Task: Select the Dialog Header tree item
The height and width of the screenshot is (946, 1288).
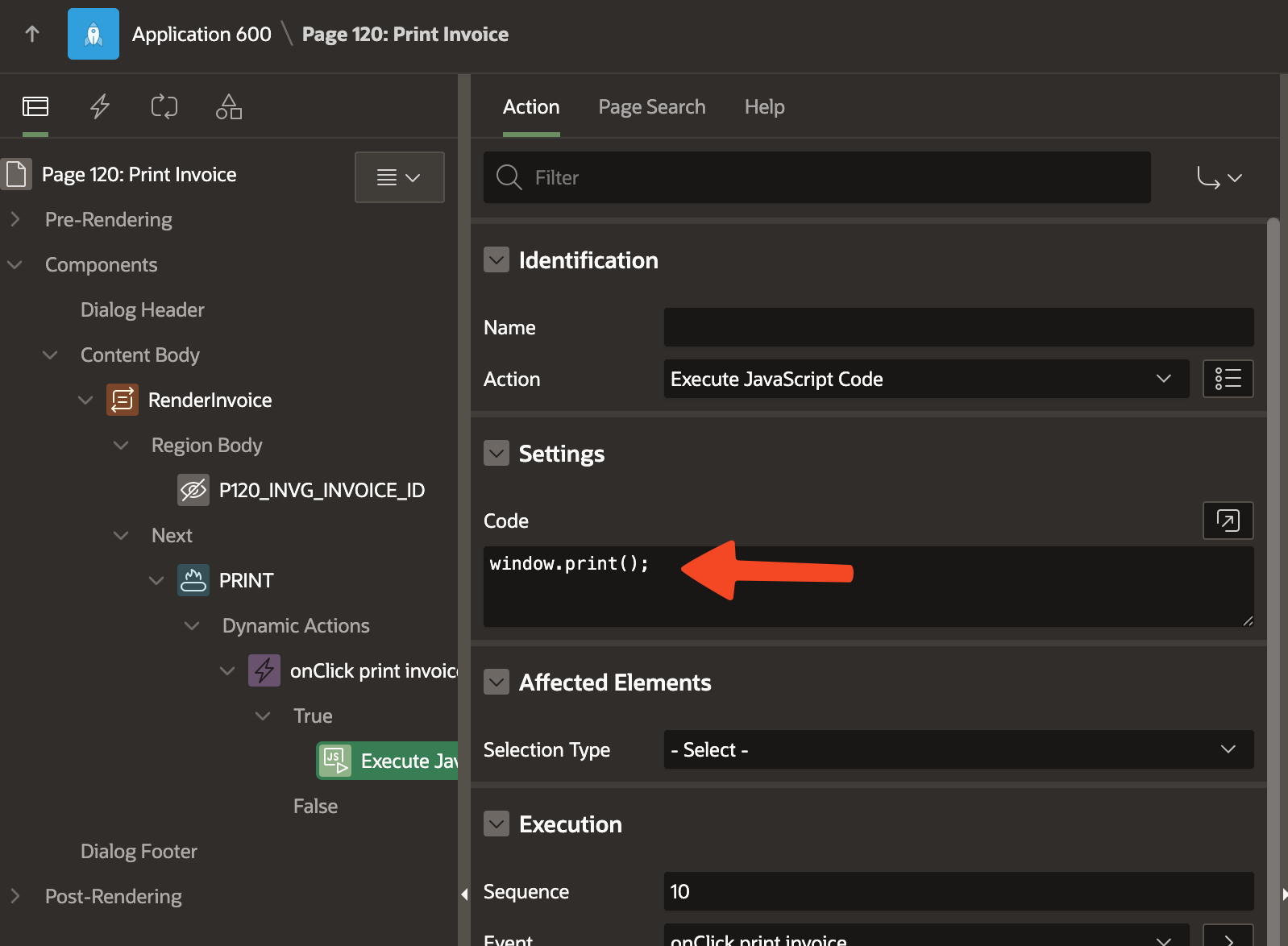Action: (x=143, y=309)
